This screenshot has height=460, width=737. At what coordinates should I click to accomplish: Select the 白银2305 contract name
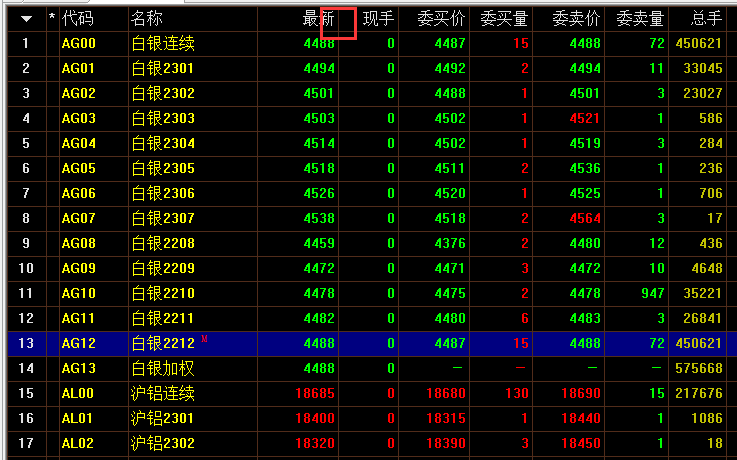(163, 168)
